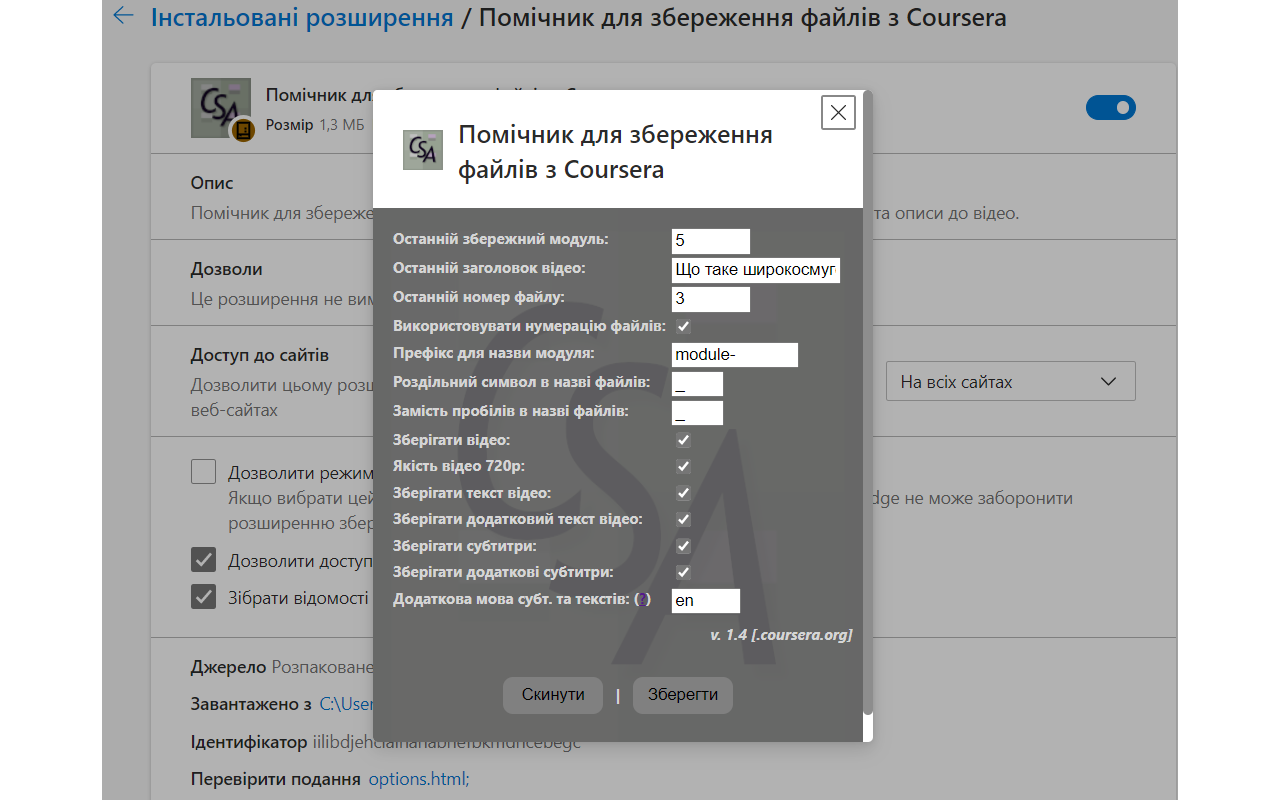This screenshot has height=800, width=1280.
Task: Click the dialog title 'Помічник для збереження файлів з Coursera'
Action: click(x=615, y=152)
